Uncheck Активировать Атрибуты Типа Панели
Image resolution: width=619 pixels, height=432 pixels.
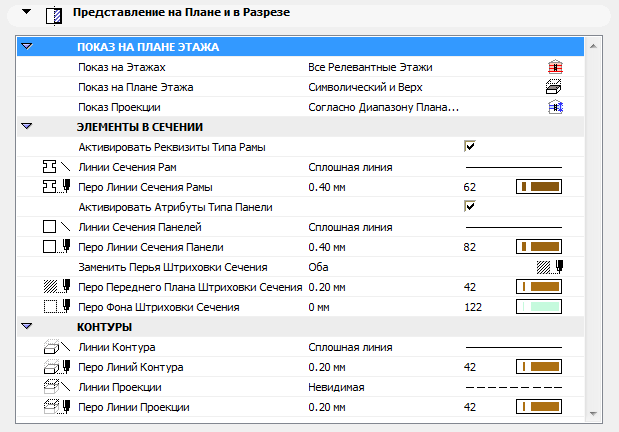[x=469, y=207]
